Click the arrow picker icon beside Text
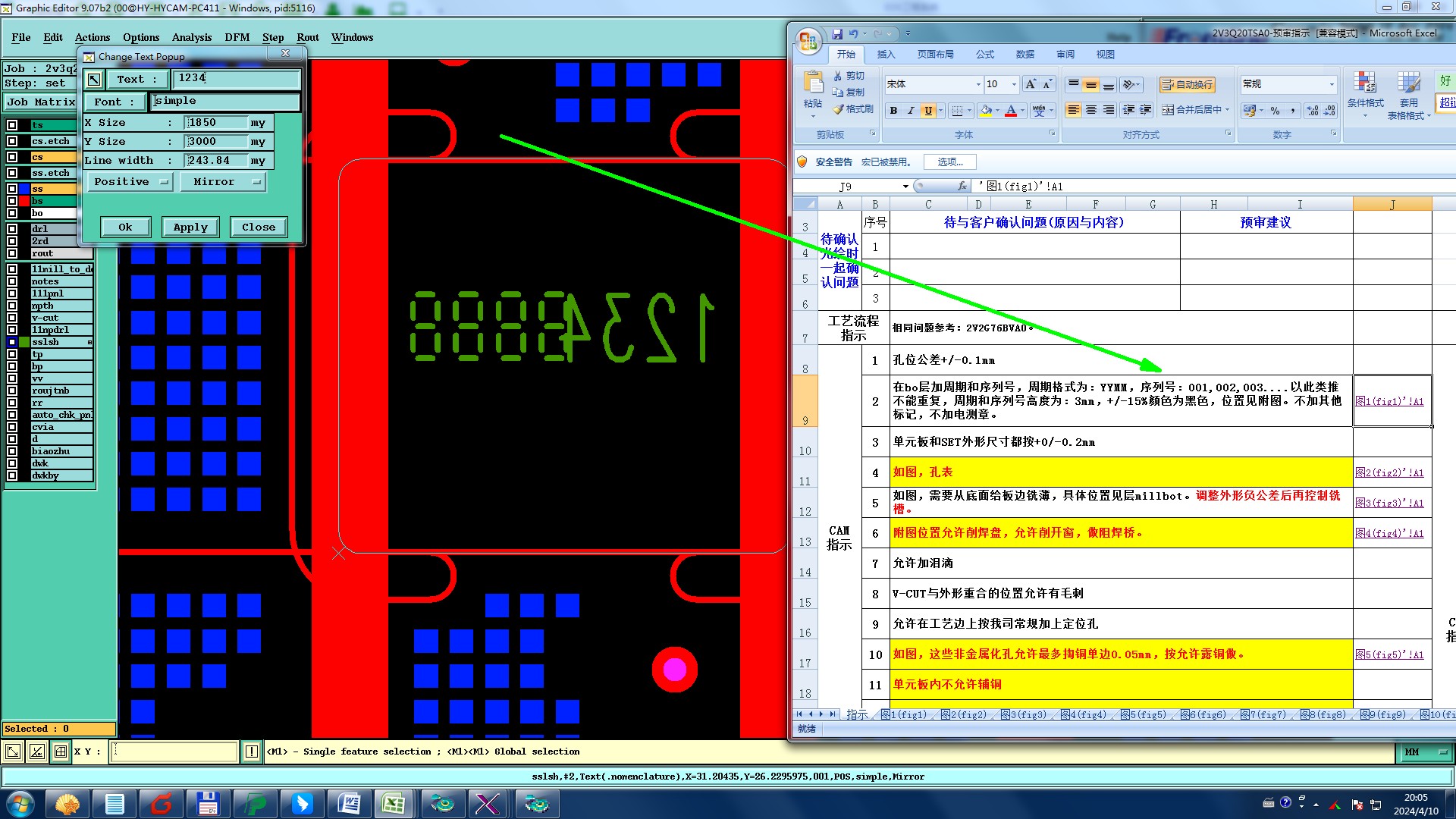The width and height of the screenshot is (1456, 819). (94, 79)
